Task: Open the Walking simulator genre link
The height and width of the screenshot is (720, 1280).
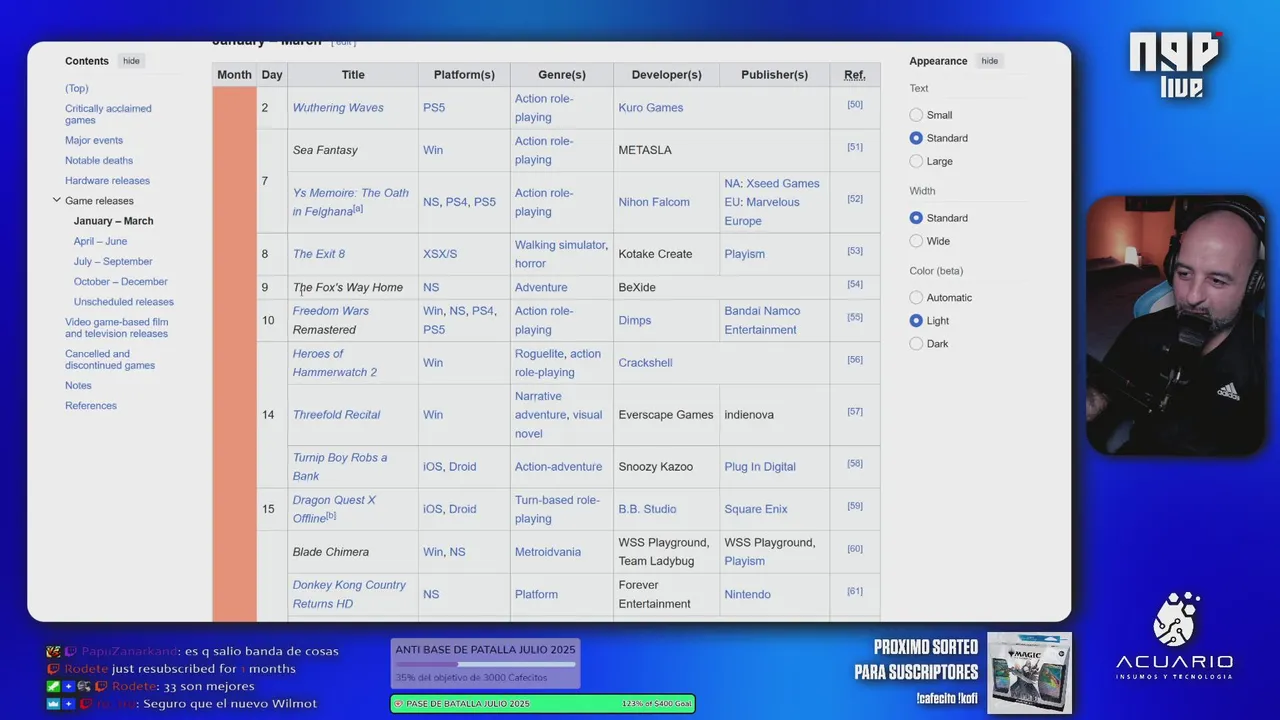Action: click(560, 245)
